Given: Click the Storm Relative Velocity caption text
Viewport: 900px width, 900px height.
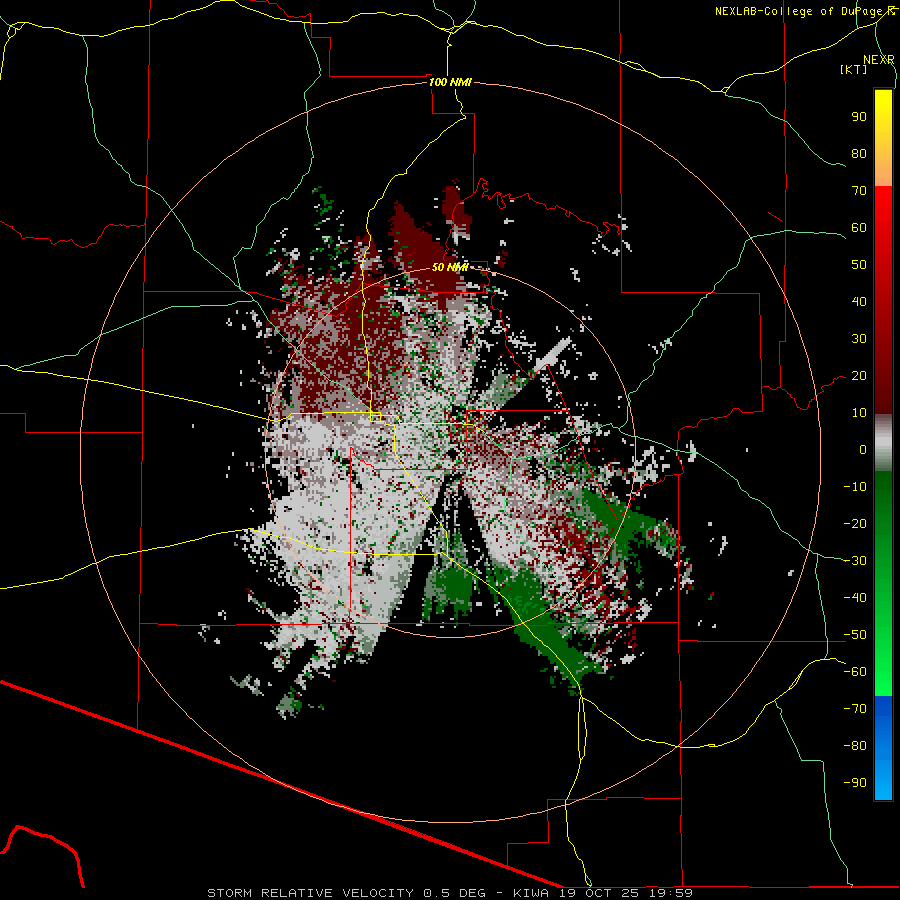Looking at the screenshot, I should [x=449, y=893].
